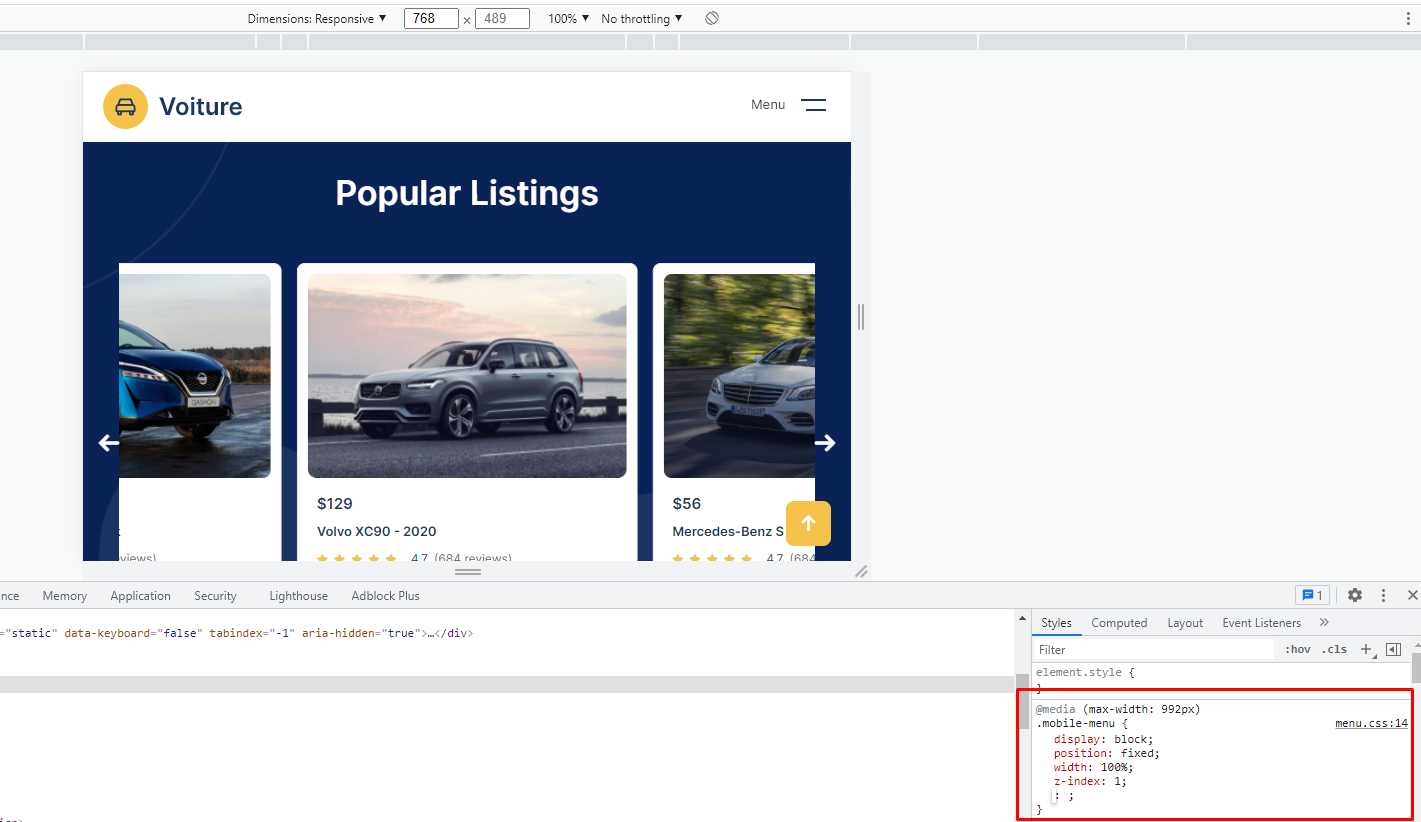This screenshot has width=1421, height=822.
Task: Click the viewport right-edge resize handle
Action: click(x=861, y=317)
